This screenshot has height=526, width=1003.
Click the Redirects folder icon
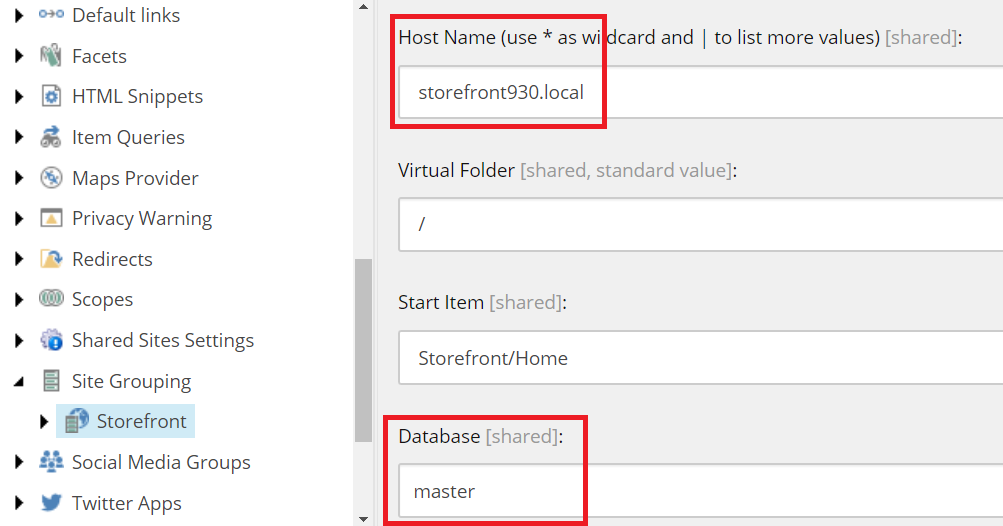(x=51, y=260)
